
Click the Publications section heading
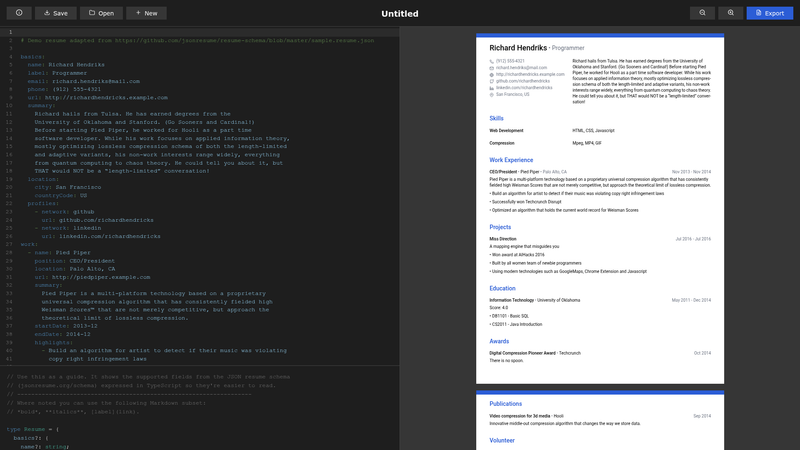point(505,404)
